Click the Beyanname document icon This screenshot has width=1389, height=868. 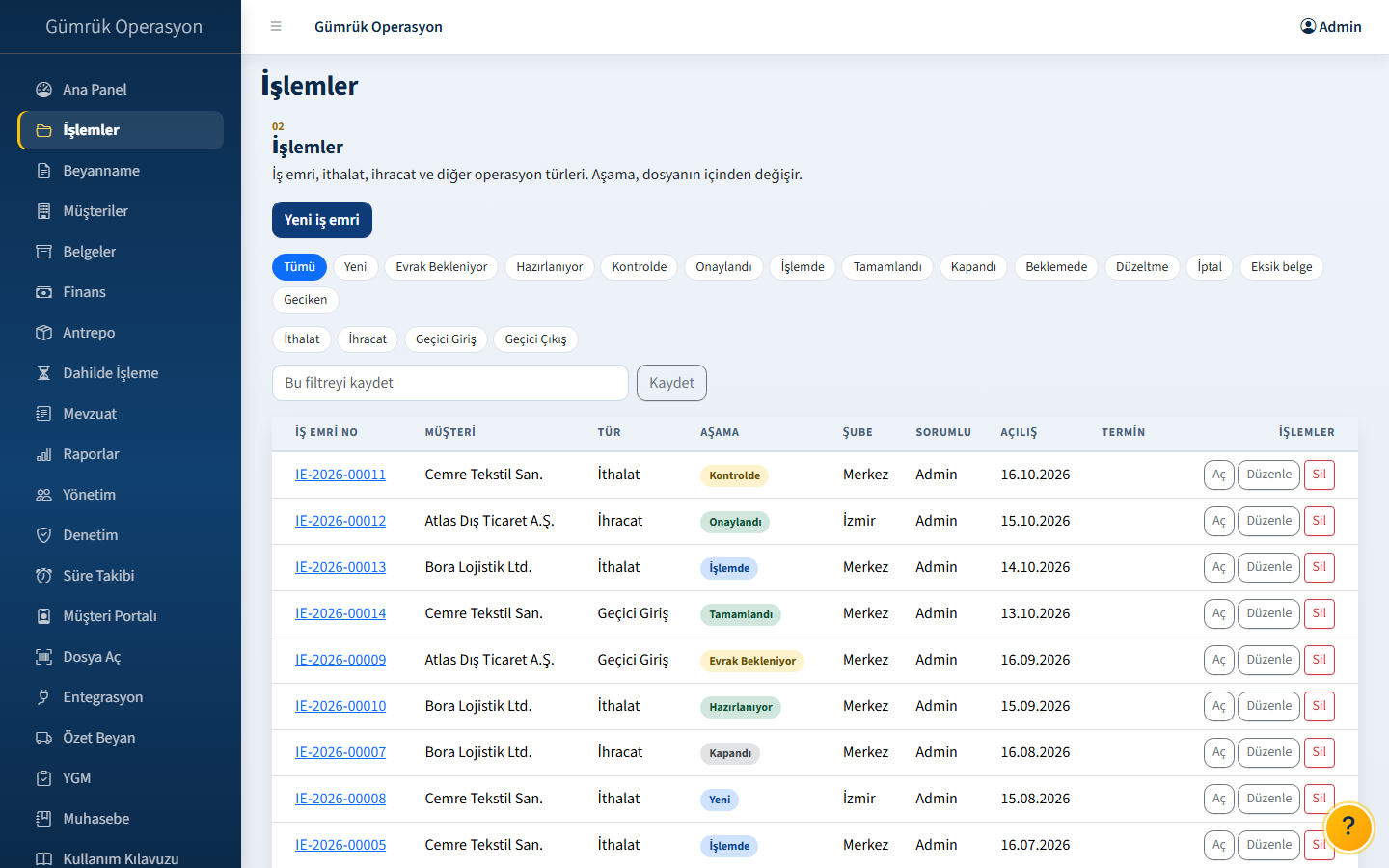43,171
